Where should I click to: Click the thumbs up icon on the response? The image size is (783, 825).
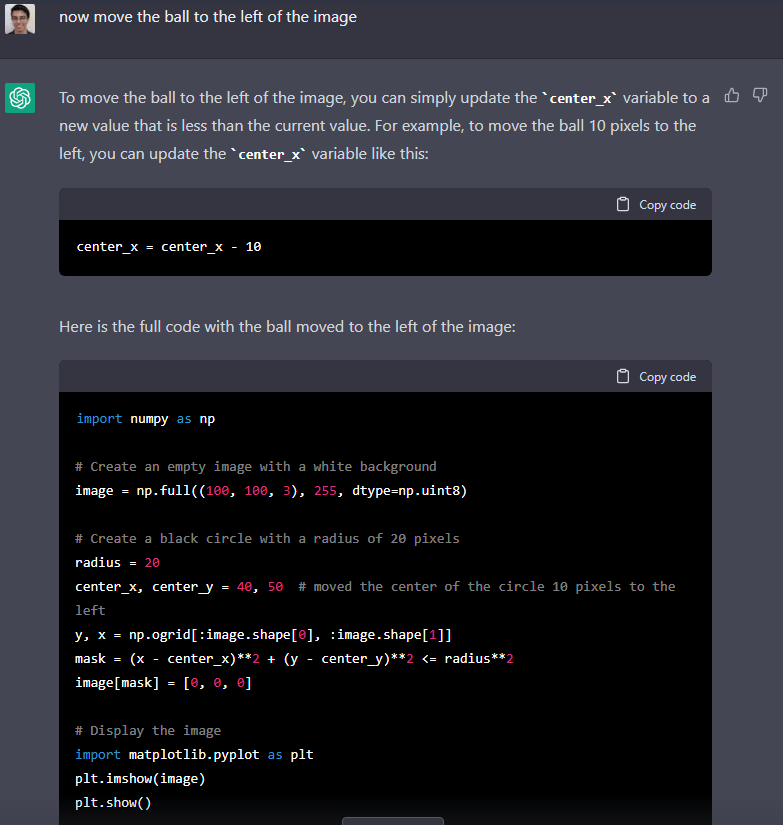pyautogui.click(x=732, y=96)
